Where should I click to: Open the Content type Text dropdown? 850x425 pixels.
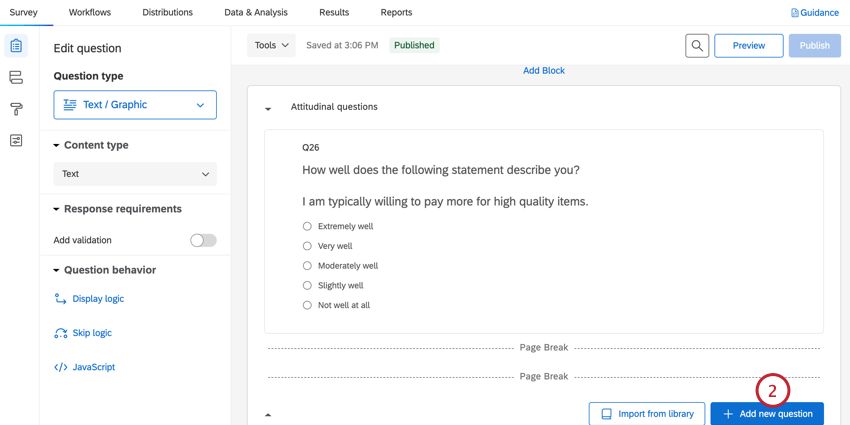tap(135, 174)
